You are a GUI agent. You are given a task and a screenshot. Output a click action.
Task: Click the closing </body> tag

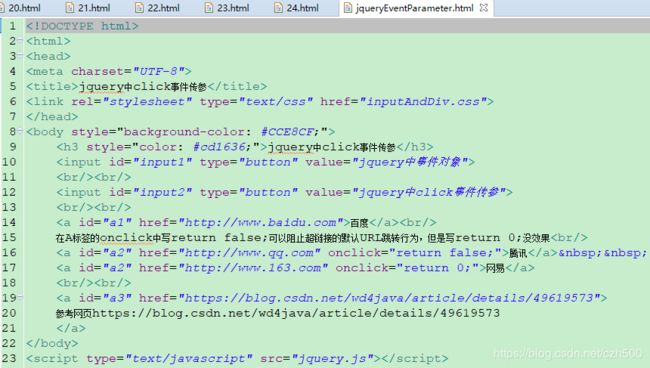[x=52, y=343]
